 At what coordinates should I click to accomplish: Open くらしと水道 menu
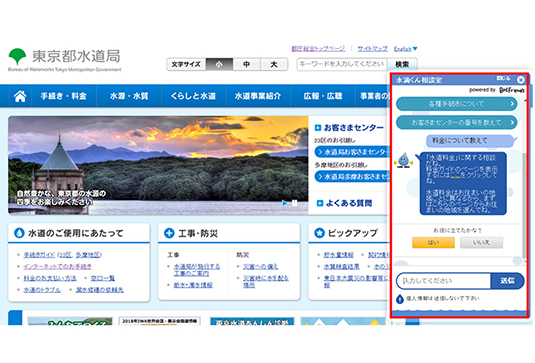(193, 96)
